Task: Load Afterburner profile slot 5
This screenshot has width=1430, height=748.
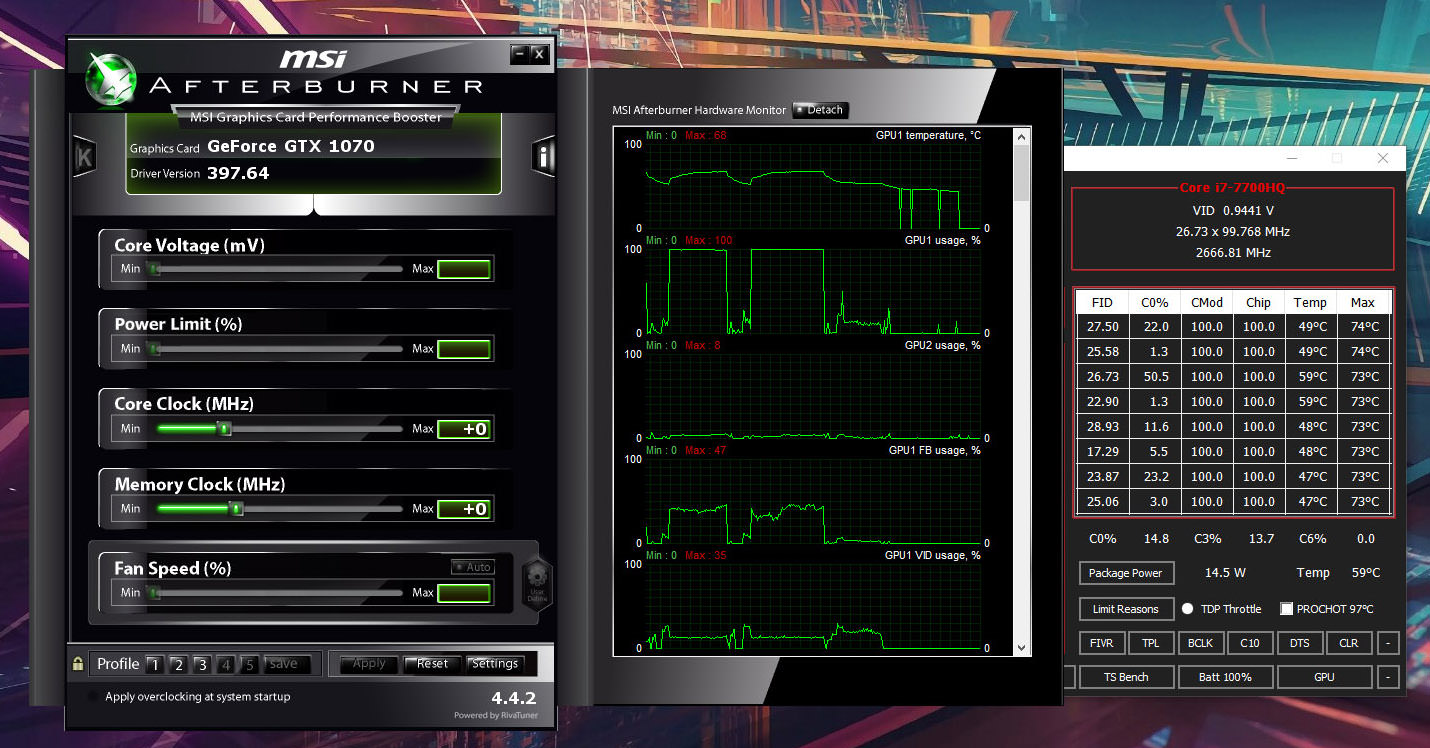Action: [x=250, y=664]
